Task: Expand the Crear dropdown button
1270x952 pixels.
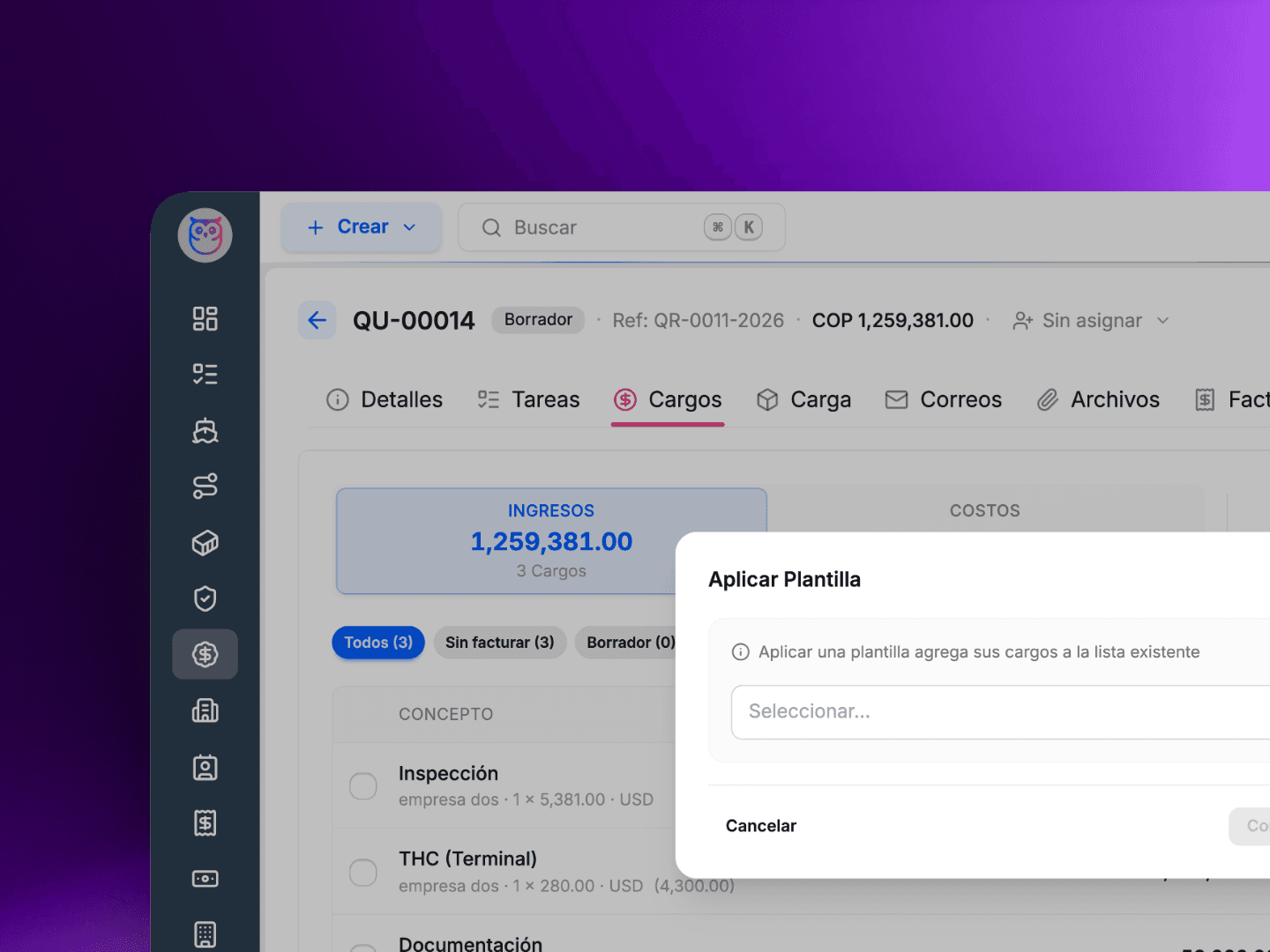Action: point(362,227)
